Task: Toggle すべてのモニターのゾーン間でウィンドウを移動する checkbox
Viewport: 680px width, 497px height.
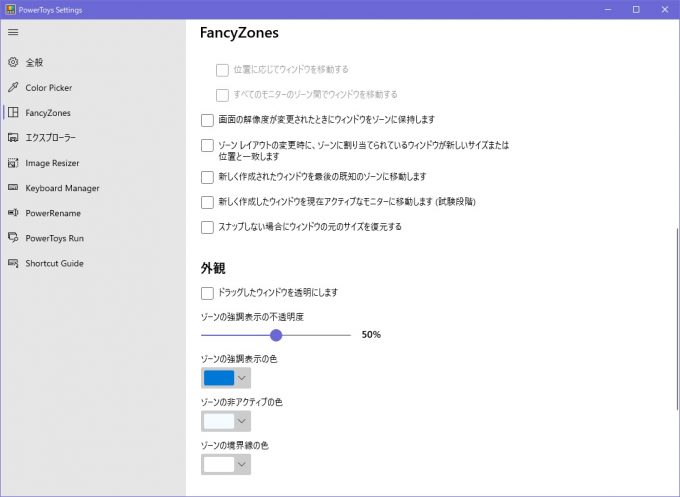Action: click(x=222, y=95)
